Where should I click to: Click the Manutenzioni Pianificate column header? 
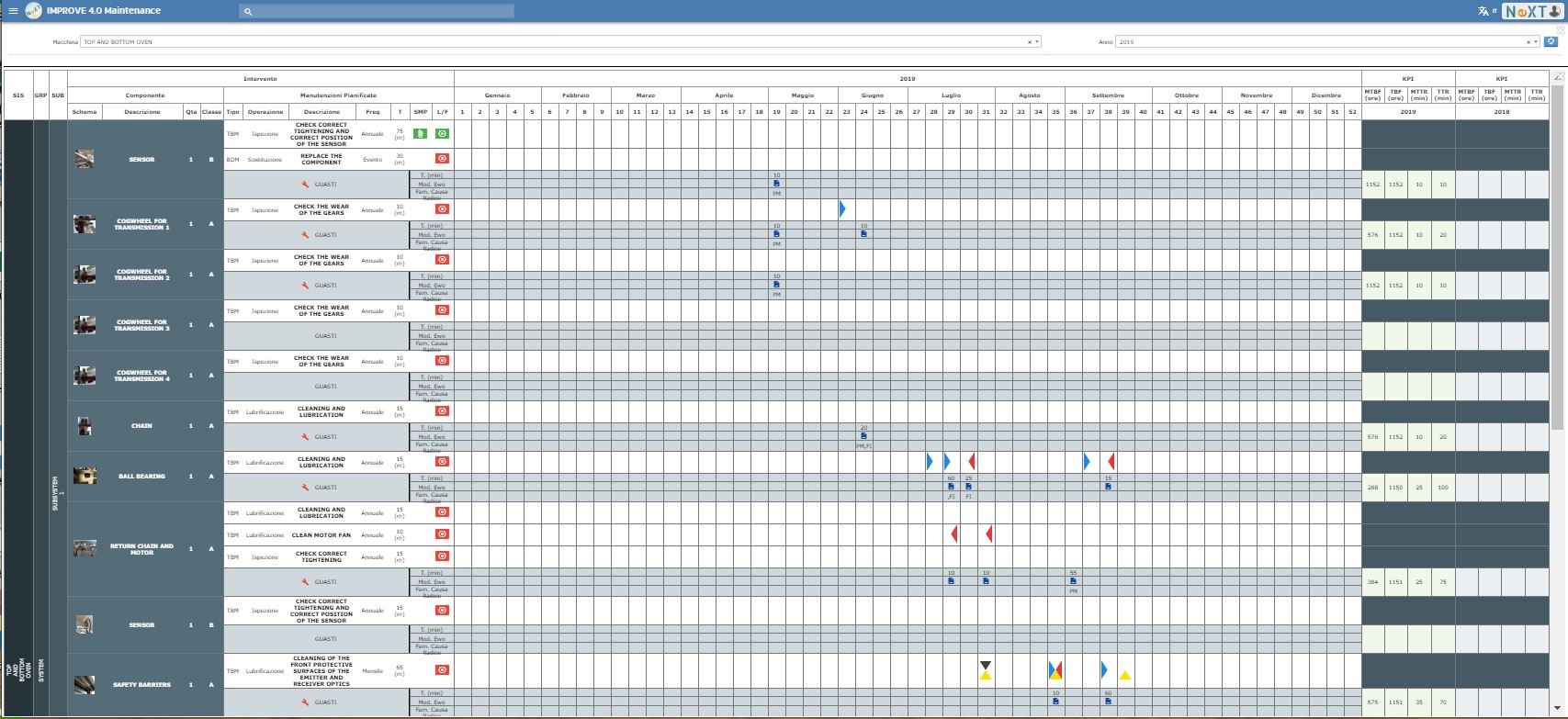[x=338, y=95]
